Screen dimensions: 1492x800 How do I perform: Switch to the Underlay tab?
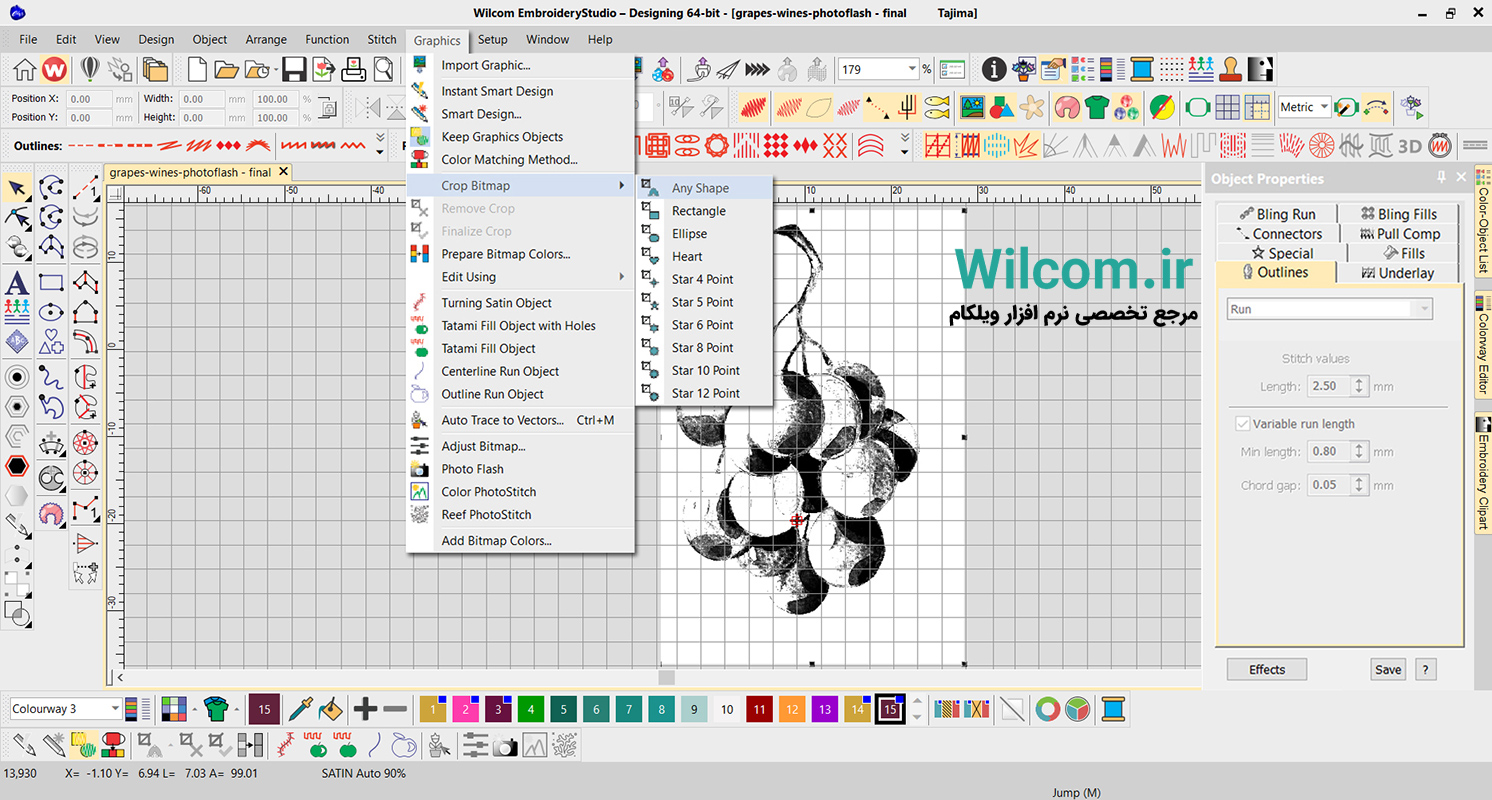pos(1398,273)
